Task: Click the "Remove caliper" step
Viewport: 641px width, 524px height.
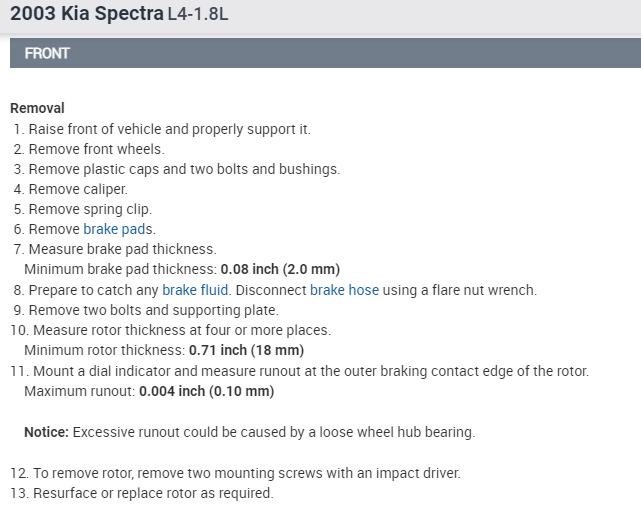Action: [78, 189]
